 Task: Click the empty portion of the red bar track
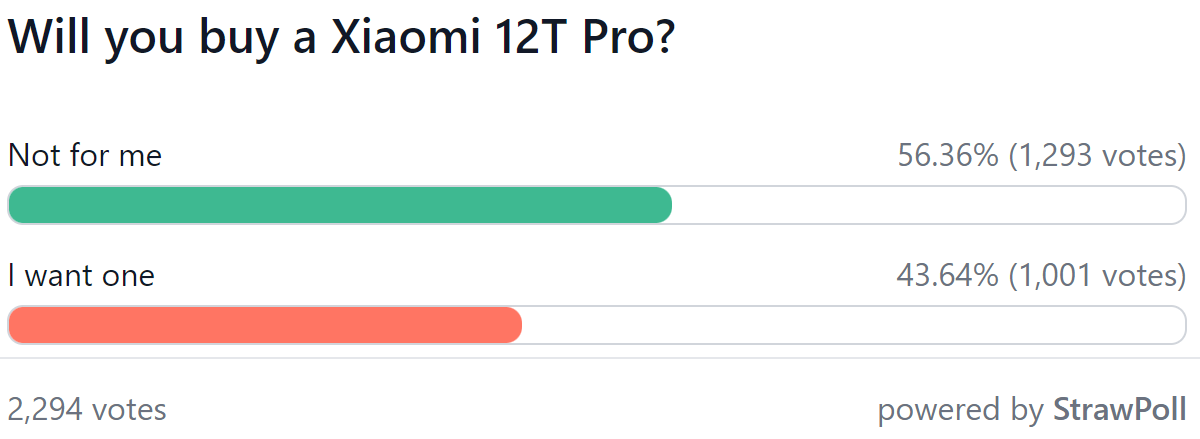(855, 325)
